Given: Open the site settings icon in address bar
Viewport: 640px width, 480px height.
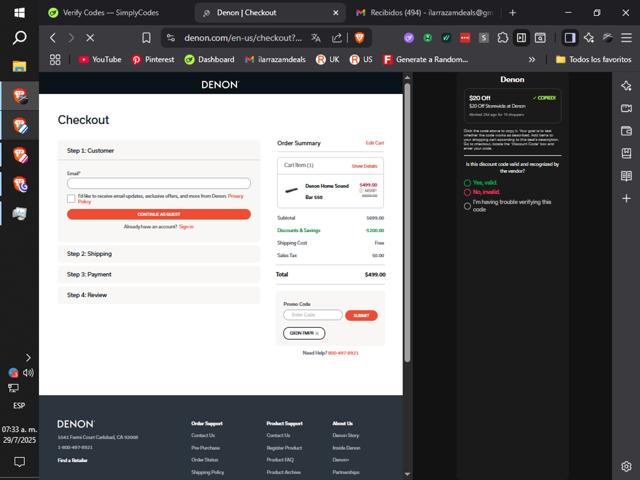Looking at the screenshot, I should 171,38.
